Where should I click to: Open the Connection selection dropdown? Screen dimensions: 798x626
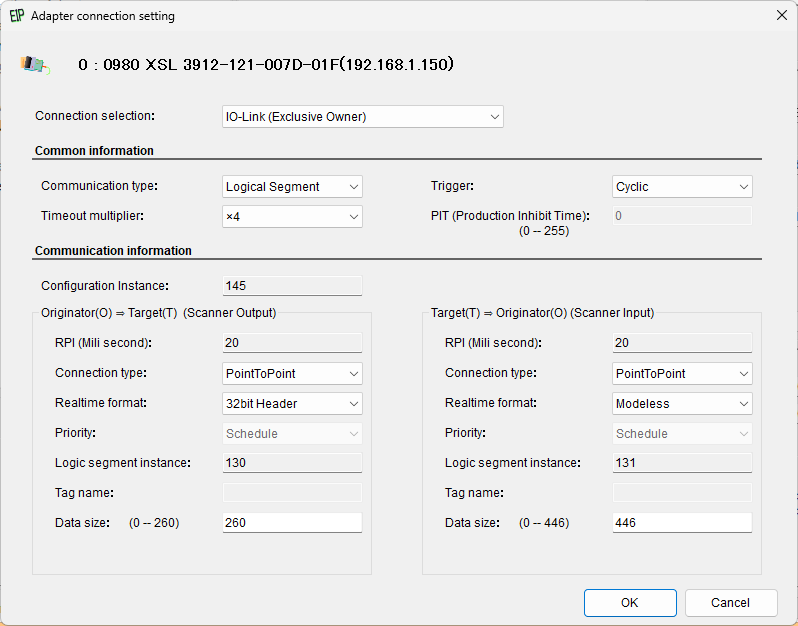coord(363,117)
